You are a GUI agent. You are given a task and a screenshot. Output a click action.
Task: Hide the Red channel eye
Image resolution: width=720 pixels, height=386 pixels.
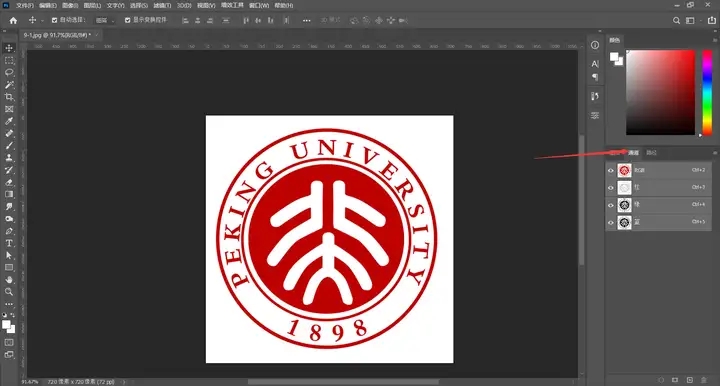pyautogui.click(x=611, y=188)
